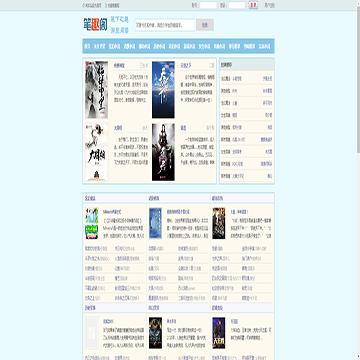Open the Minecraft novel title link
The image size is (360, 360).
(x=112, y=212)
